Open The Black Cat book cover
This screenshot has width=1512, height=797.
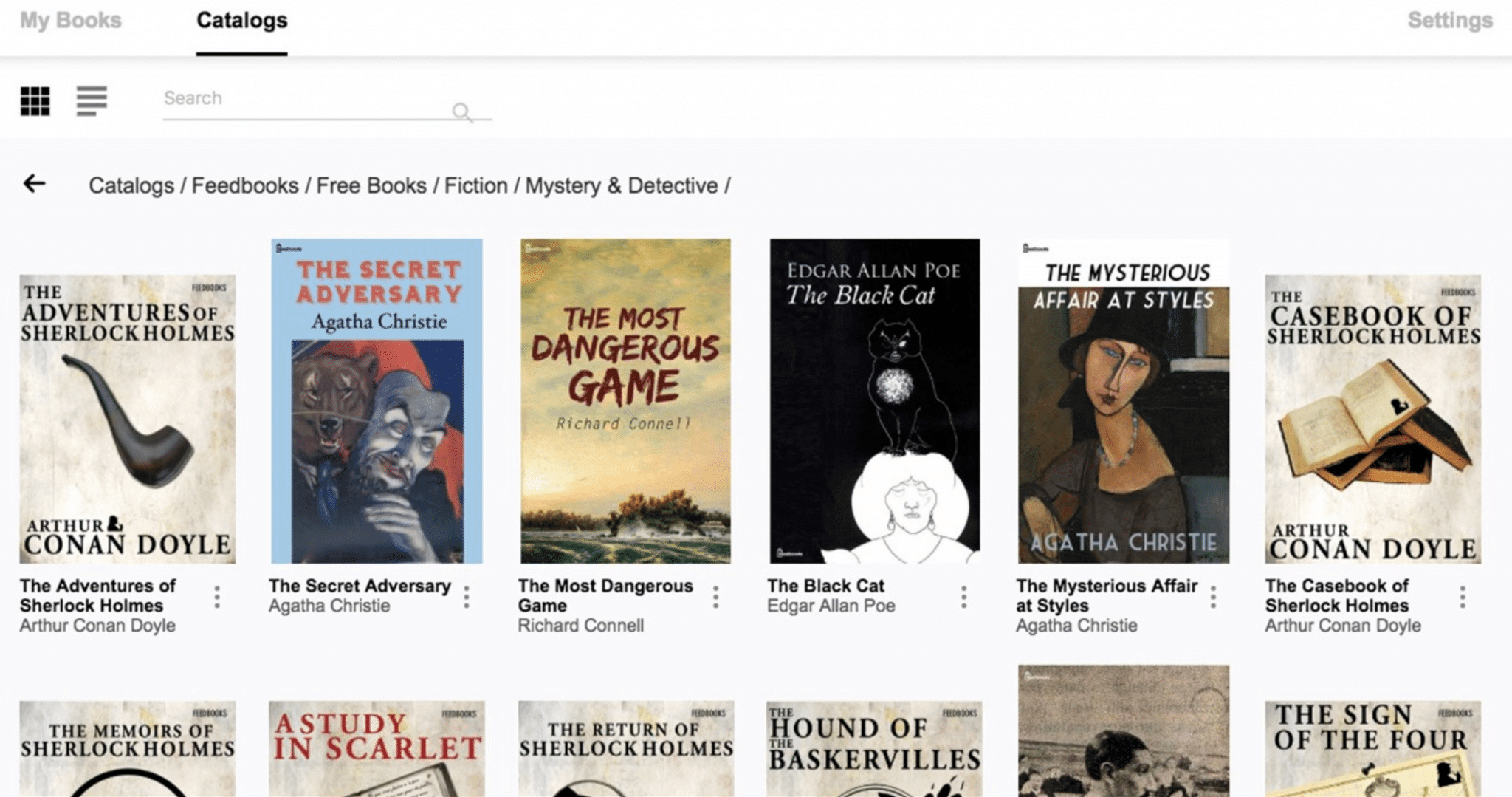pos(875,401)
